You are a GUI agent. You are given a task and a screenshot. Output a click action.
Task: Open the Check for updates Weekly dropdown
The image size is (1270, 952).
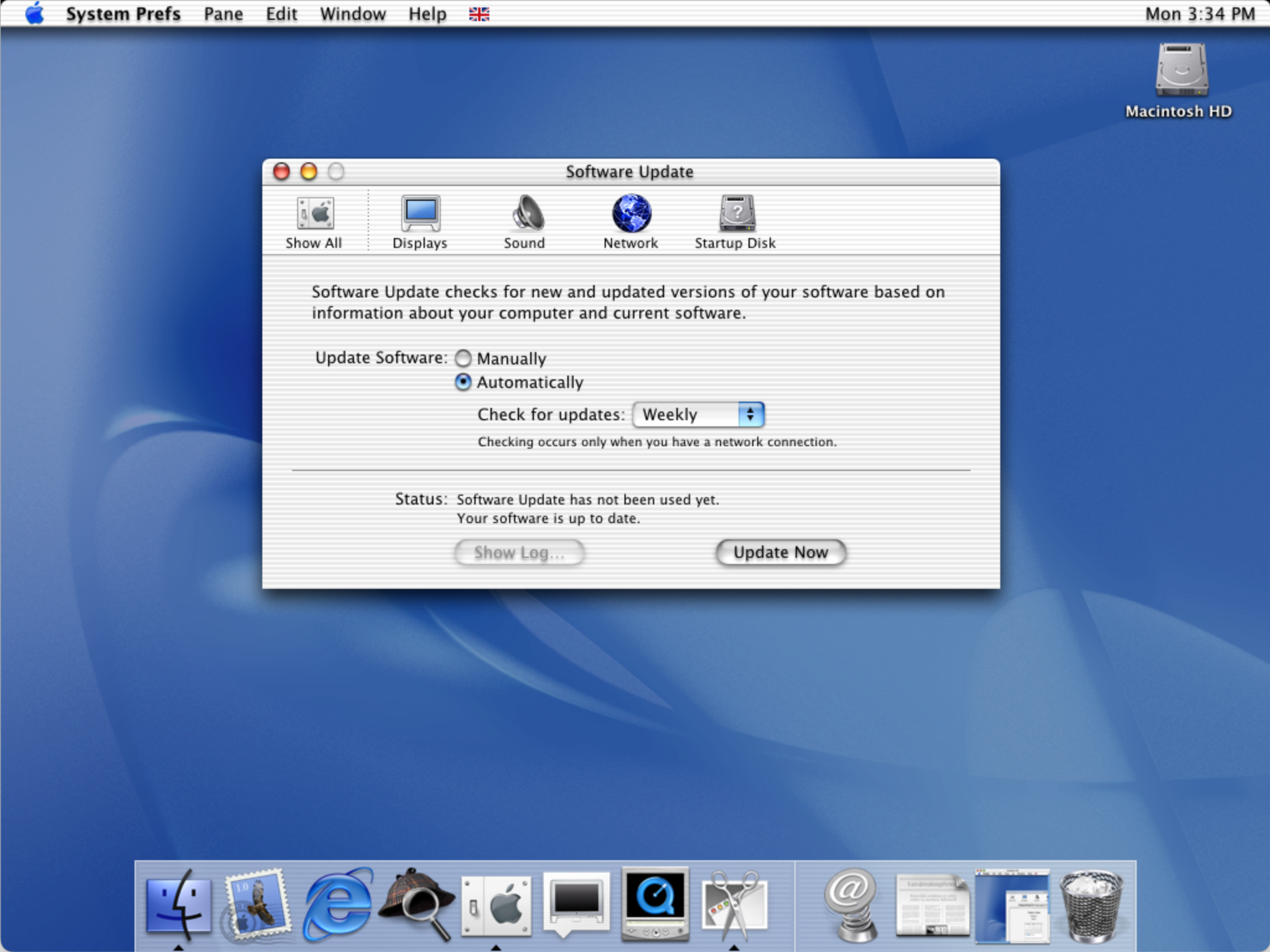click(698, 414)
